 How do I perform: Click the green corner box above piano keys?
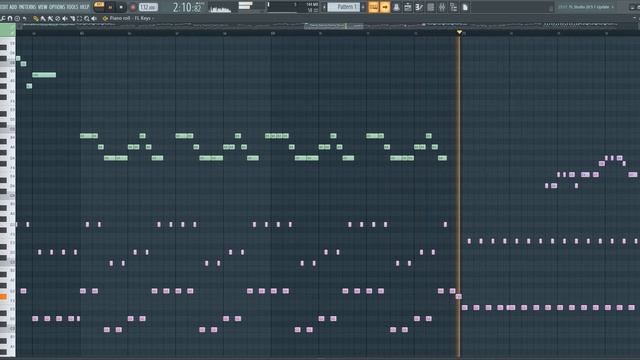(8, 30)
